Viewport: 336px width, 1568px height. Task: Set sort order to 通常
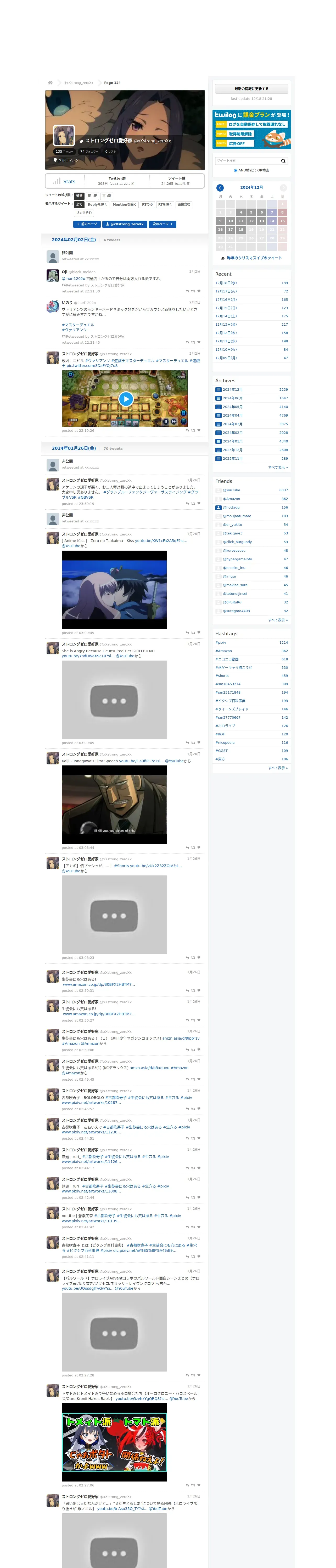tap(79, 196)
